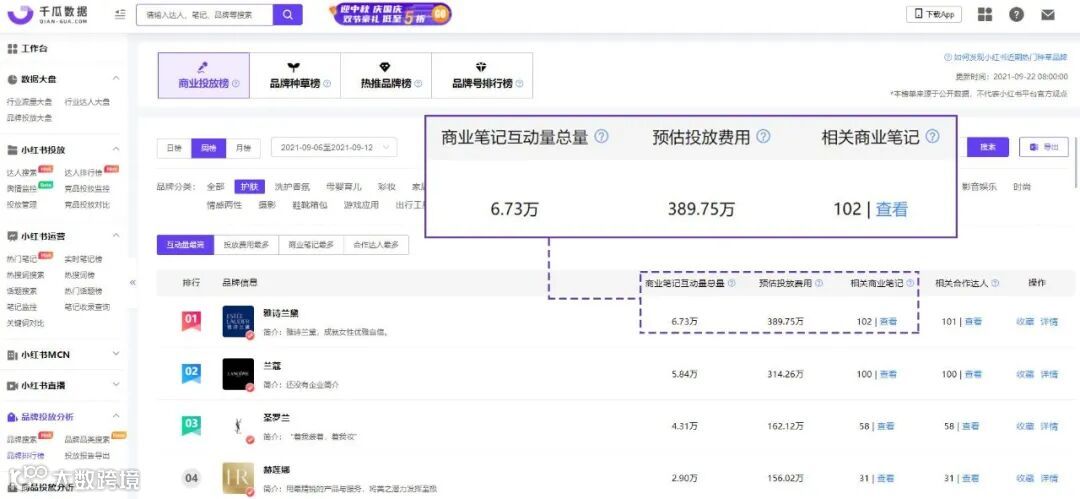This screenshot has width=1080, height=499.
Task: Click help icon beside 品牌号排行榜
Action: 519,84
